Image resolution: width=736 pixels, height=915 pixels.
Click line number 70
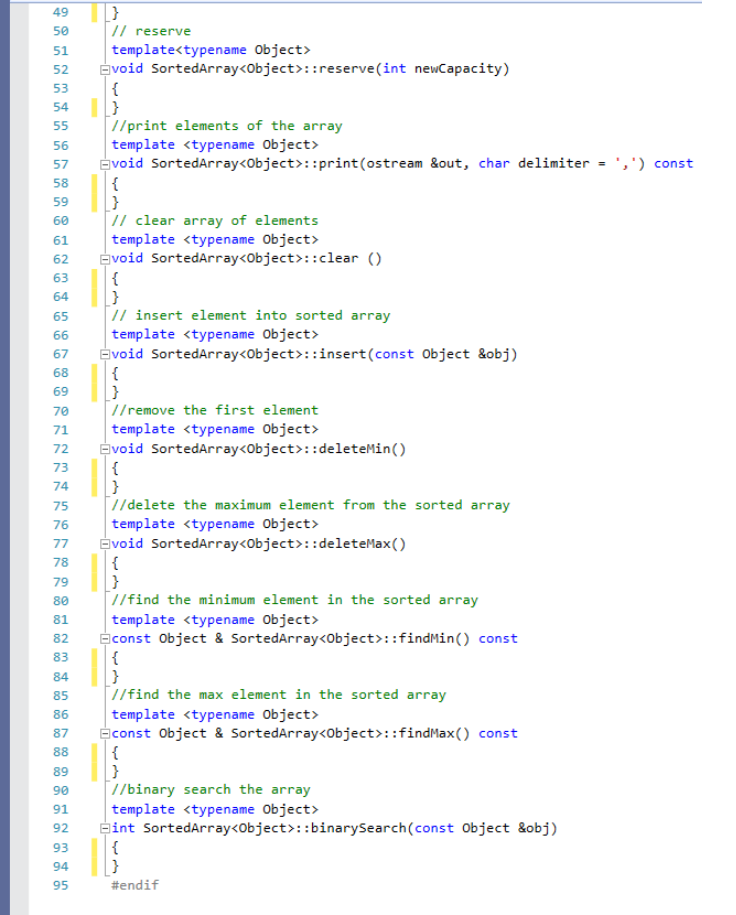(61, 411)
